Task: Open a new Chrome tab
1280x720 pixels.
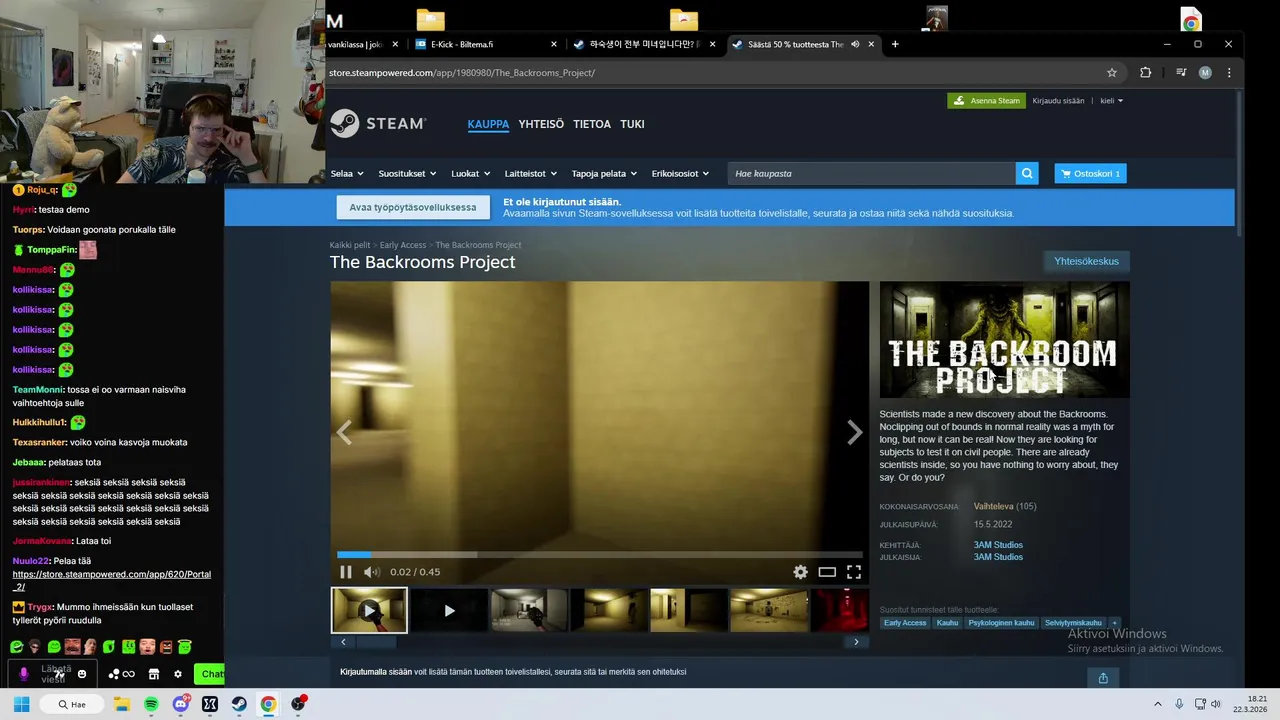Action: [895, 44]
